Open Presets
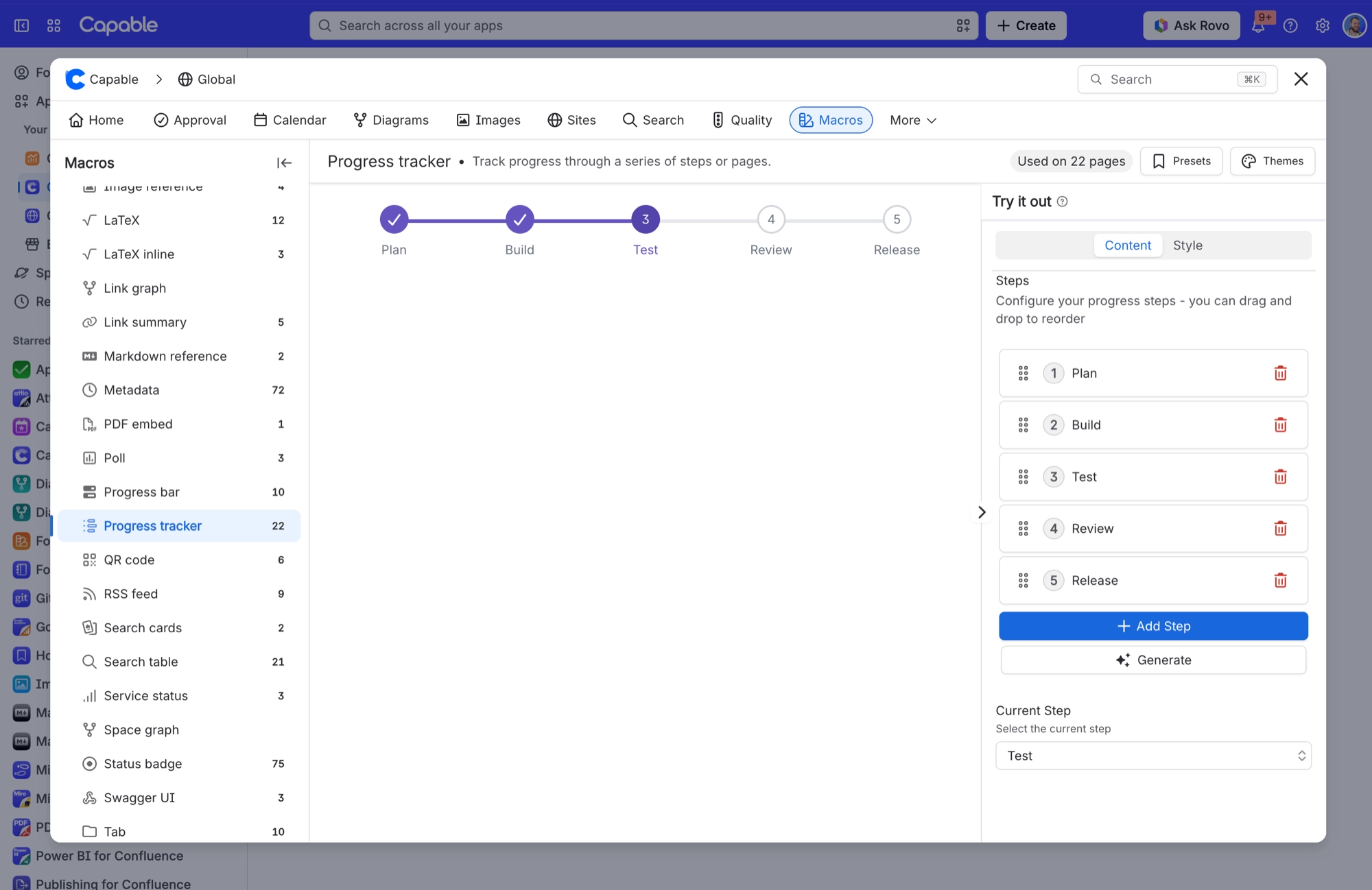1372x890 pixels. click(1181, 161)
